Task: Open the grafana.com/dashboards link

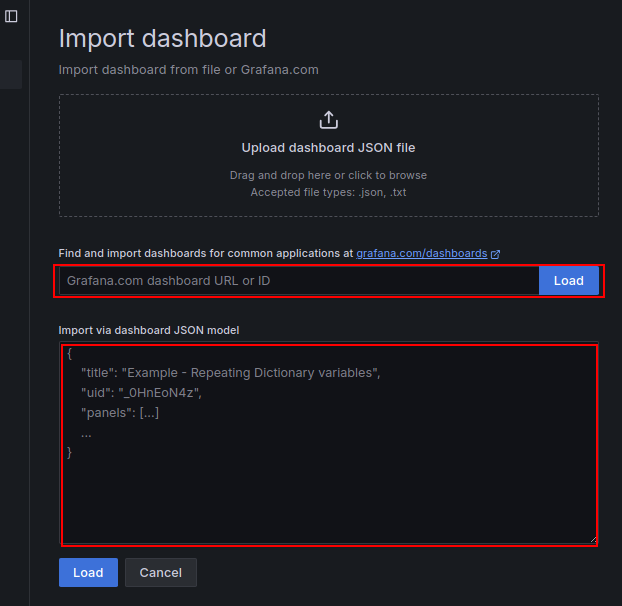Action: tap(421, 253)
